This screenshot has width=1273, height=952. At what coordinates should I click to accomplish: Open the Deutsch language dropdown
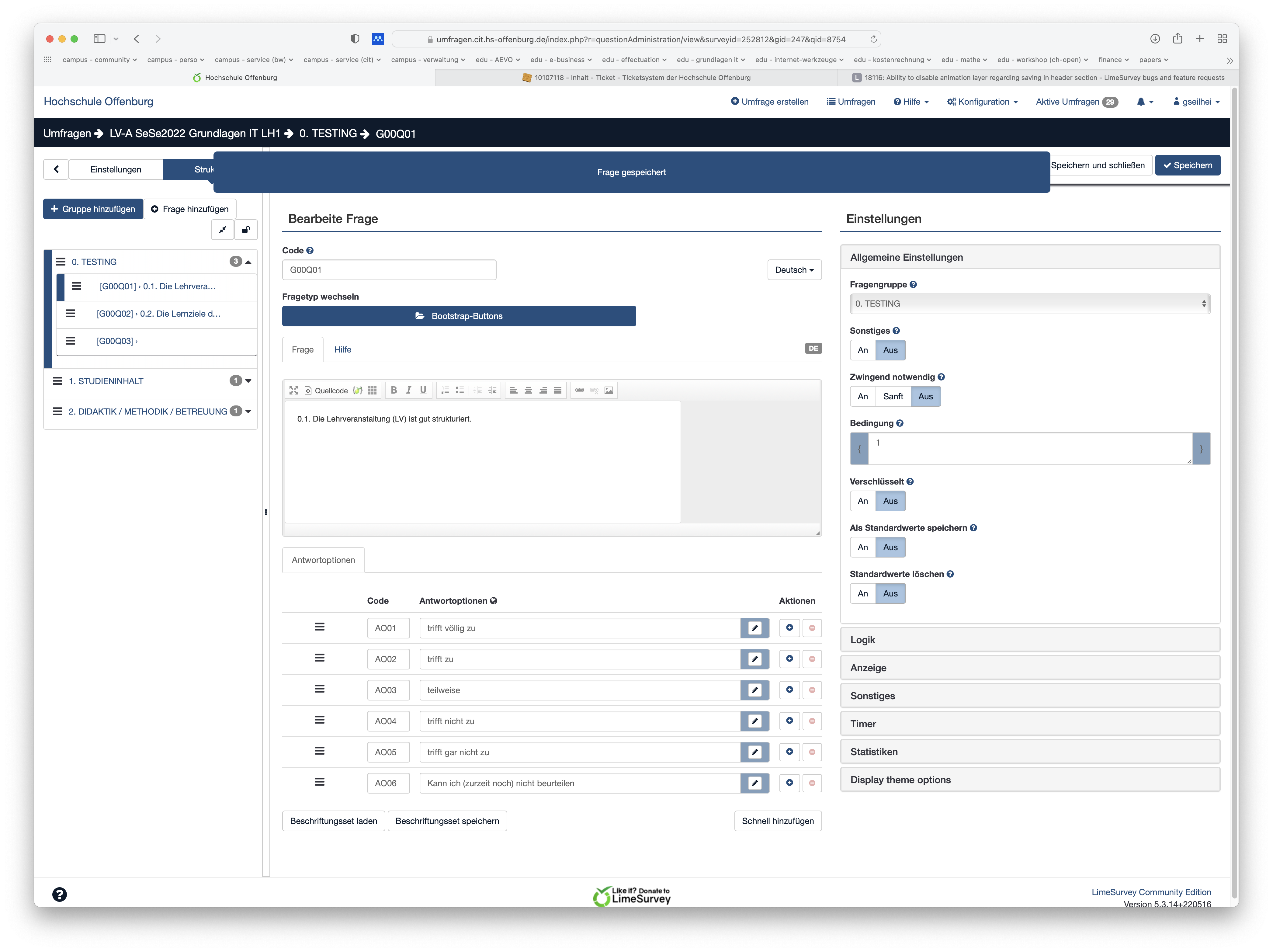click(x=794, y=270)
